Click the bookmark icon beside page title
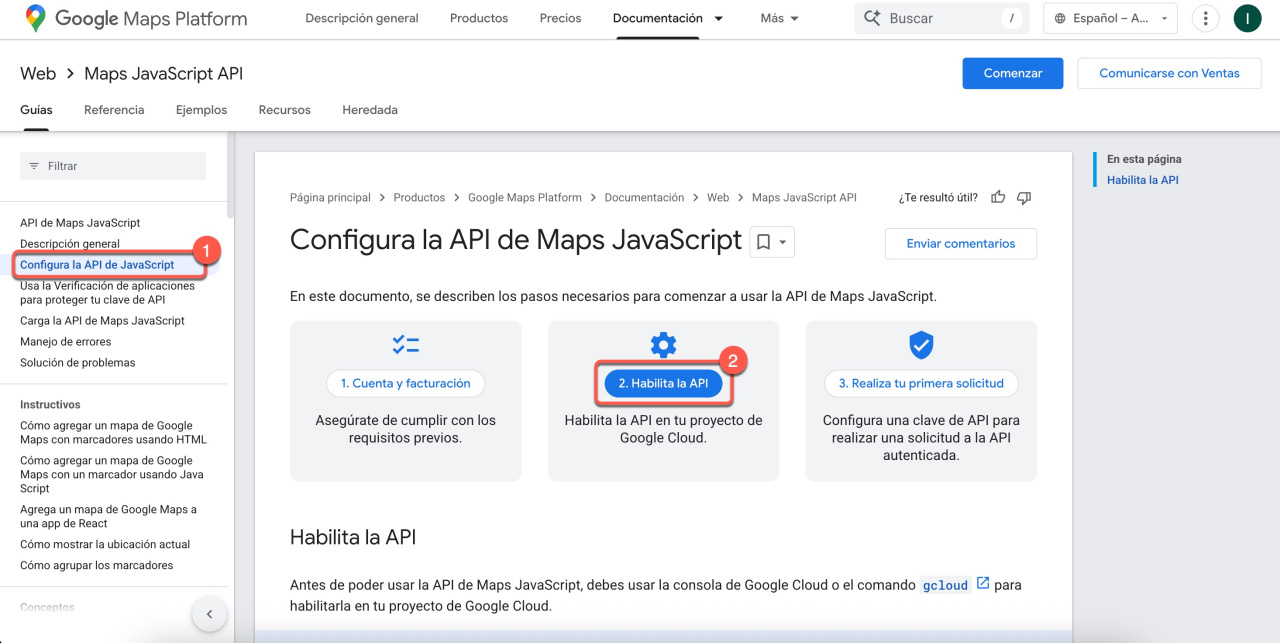Screen dimensions: 1280x643 coord(763,242)
